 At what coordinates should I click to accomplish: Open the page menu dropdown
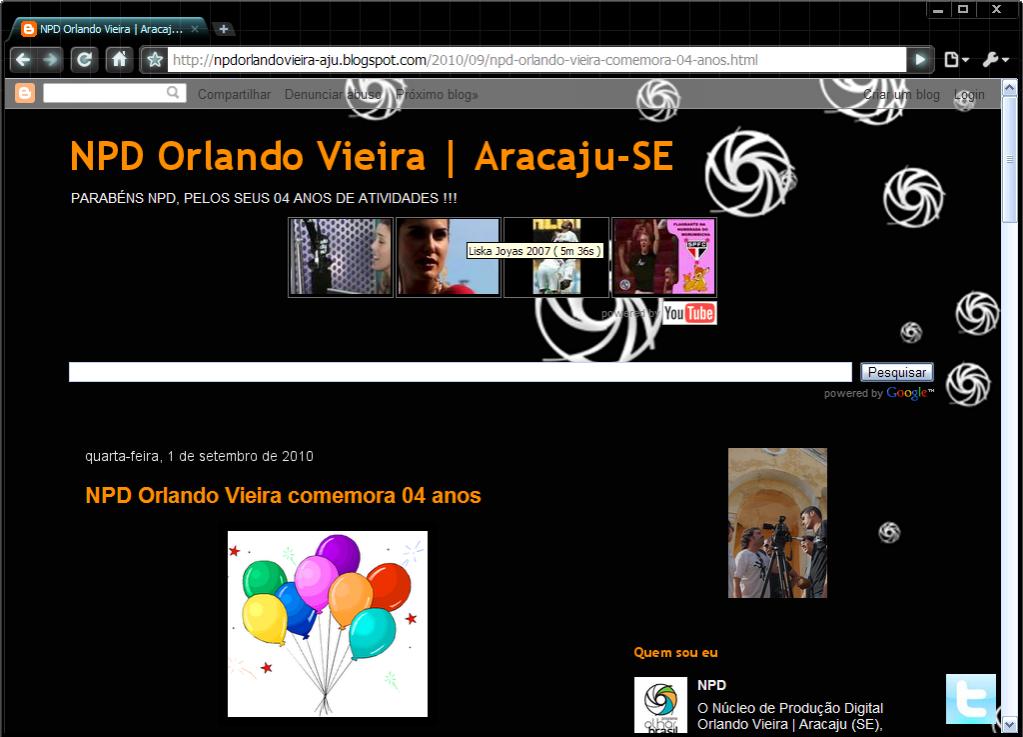[x=956, y=60]
